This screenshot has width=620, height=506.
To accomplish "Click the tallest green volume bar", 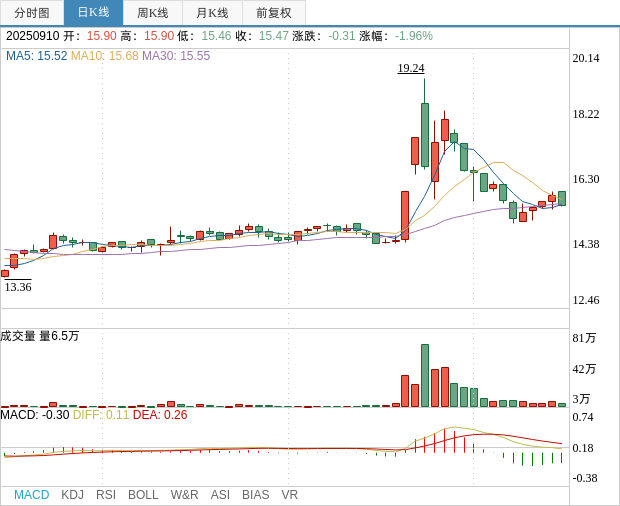I will (x=425, y=376).
